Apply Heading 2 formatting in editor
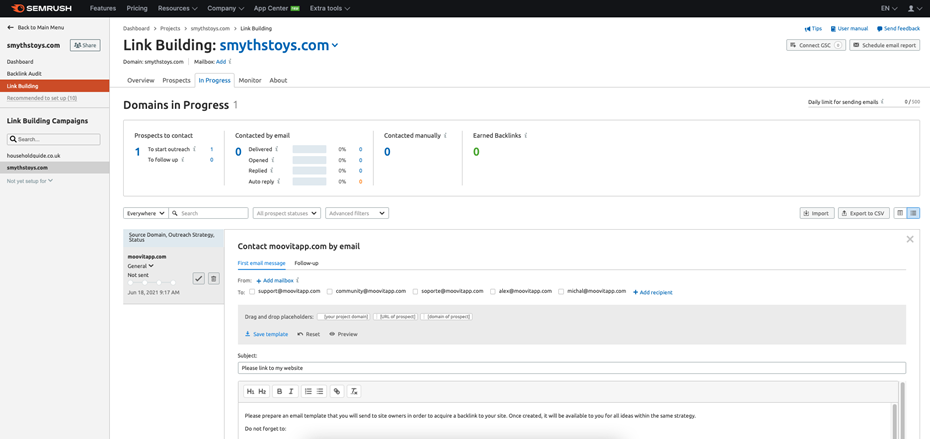This screenshot has width=930, height=439. tap(262, 391)
